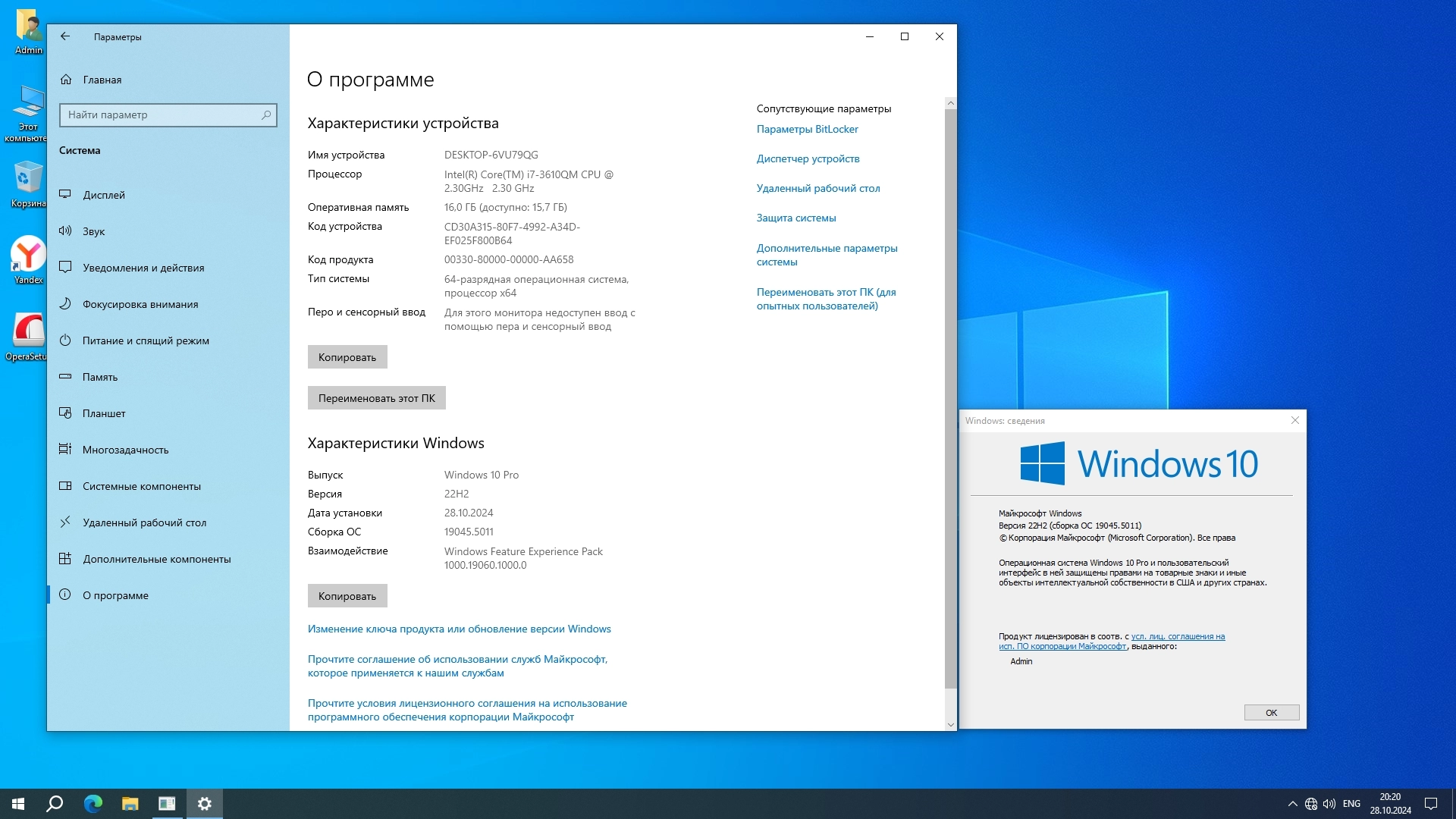This screenshot has height=819, width=1456.
Task: Go back with the arrow icon
Action: coord(65,36)
